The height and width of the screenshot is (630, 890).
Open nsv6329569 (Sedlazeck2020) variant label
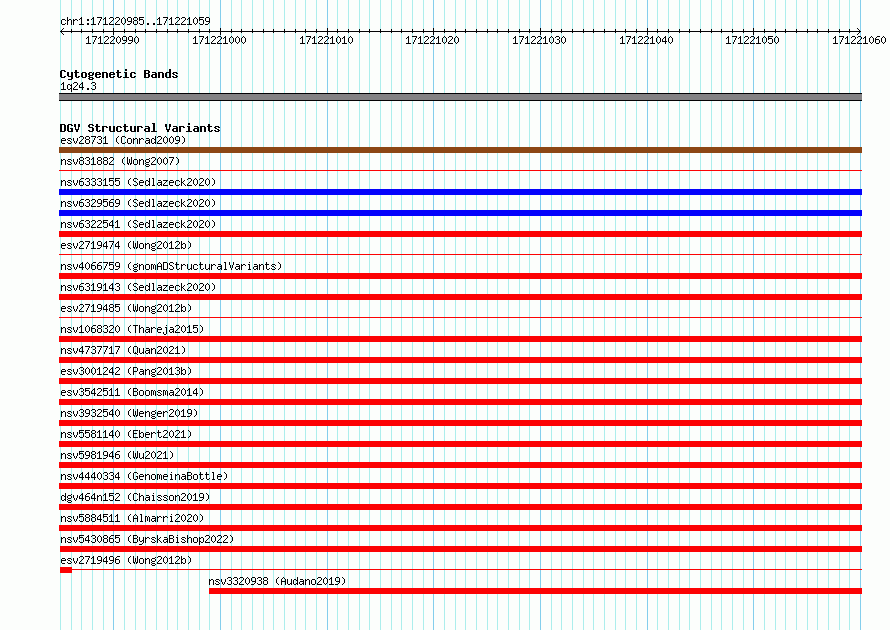click(x=138, y=203)
